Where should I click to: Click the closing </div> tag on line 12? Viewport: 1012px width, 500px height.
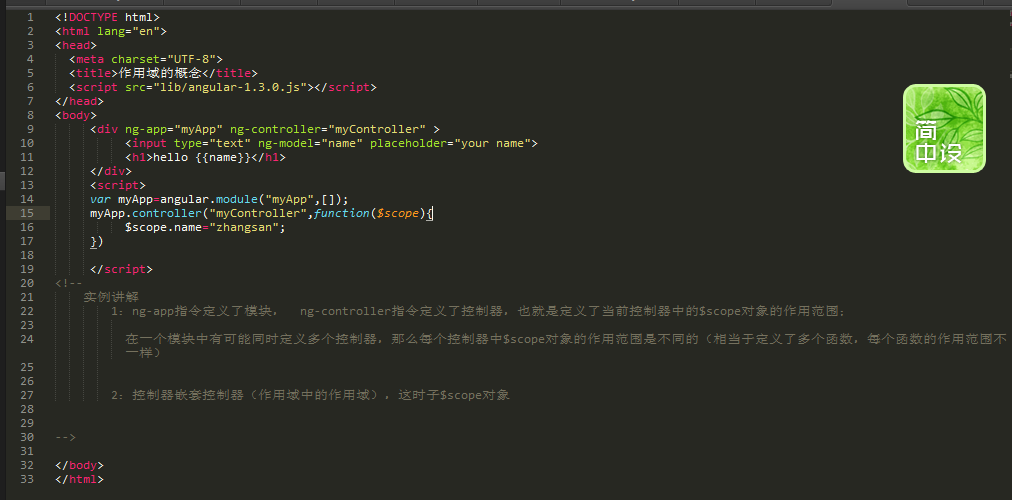pyautogui.click(x=111, y=171)
